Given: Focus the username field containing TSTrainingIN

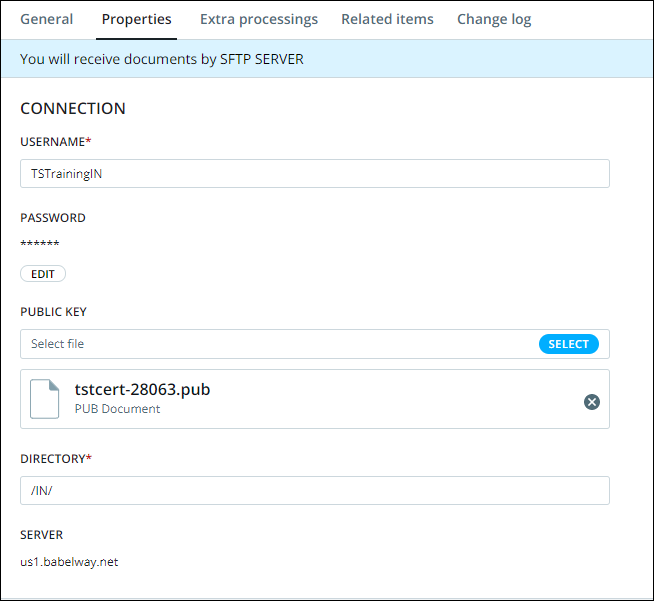Looking at the screenshot, I should coord(315,174).
